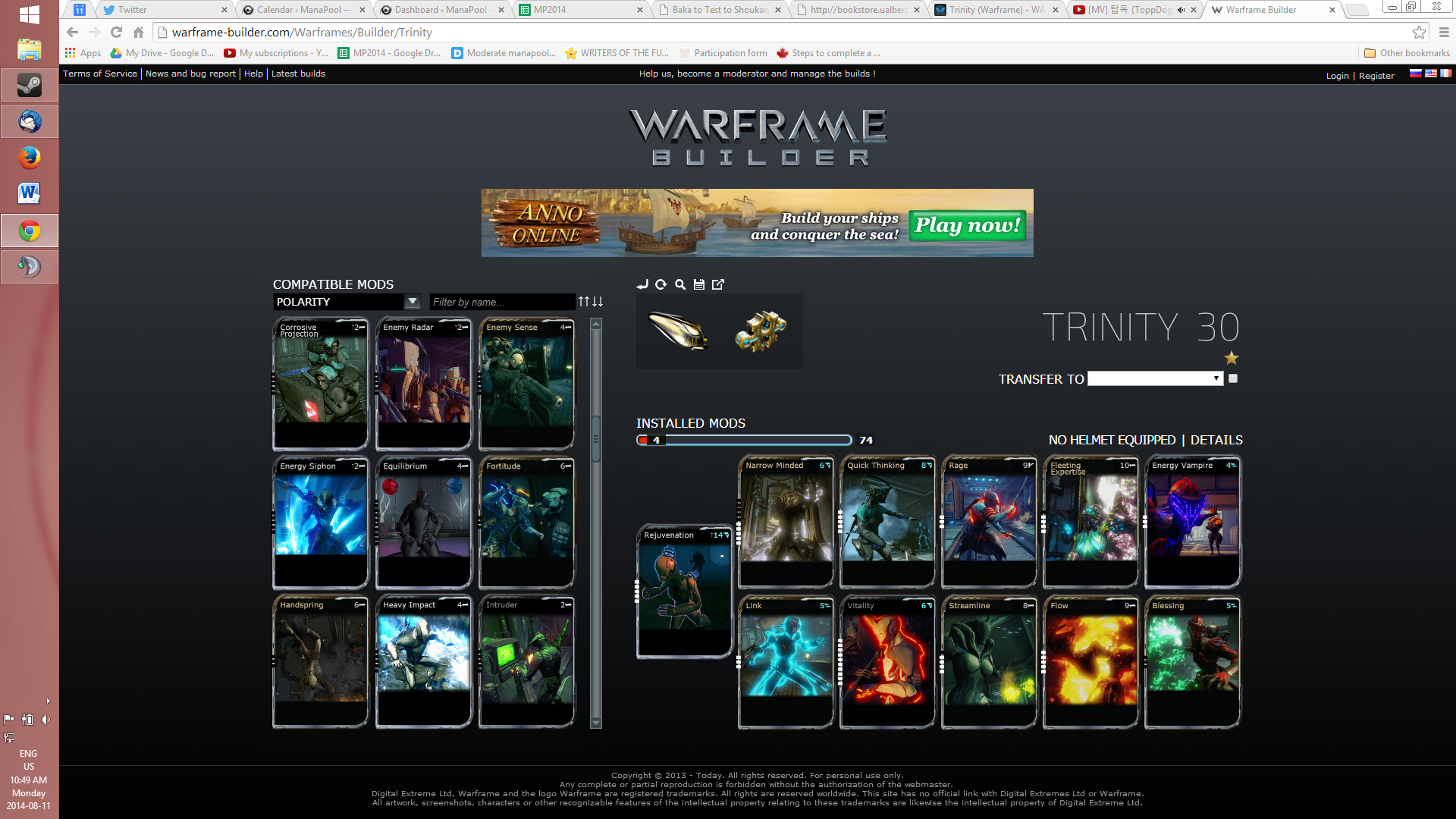Click the reset/refresh build icon
Screen dimensions: 1456x819
click(x=661, y=284)
